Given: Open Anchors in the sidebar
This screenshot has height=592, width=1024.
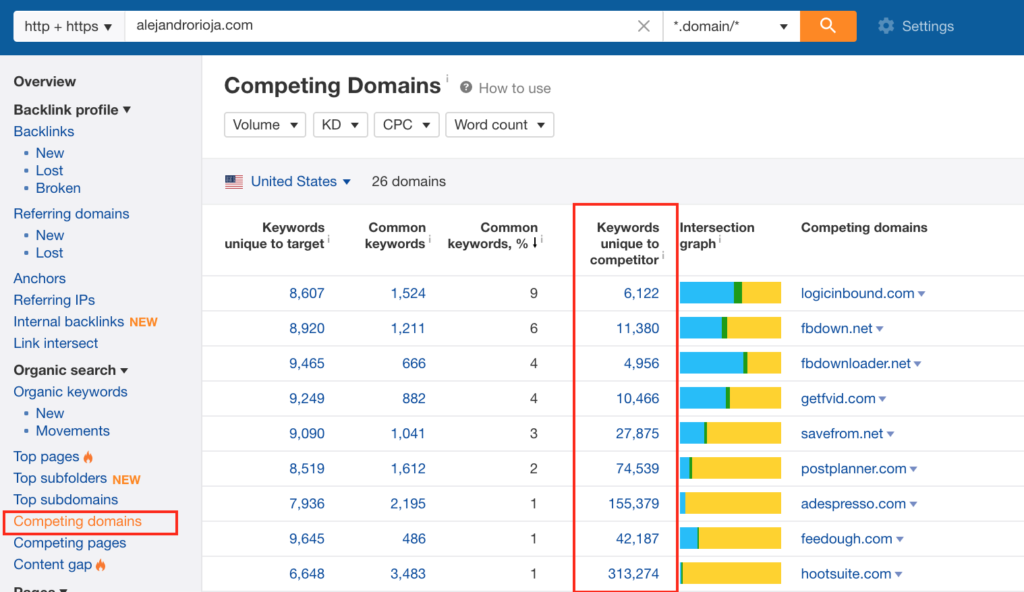Looking at the screenshot, I should 39,278.
